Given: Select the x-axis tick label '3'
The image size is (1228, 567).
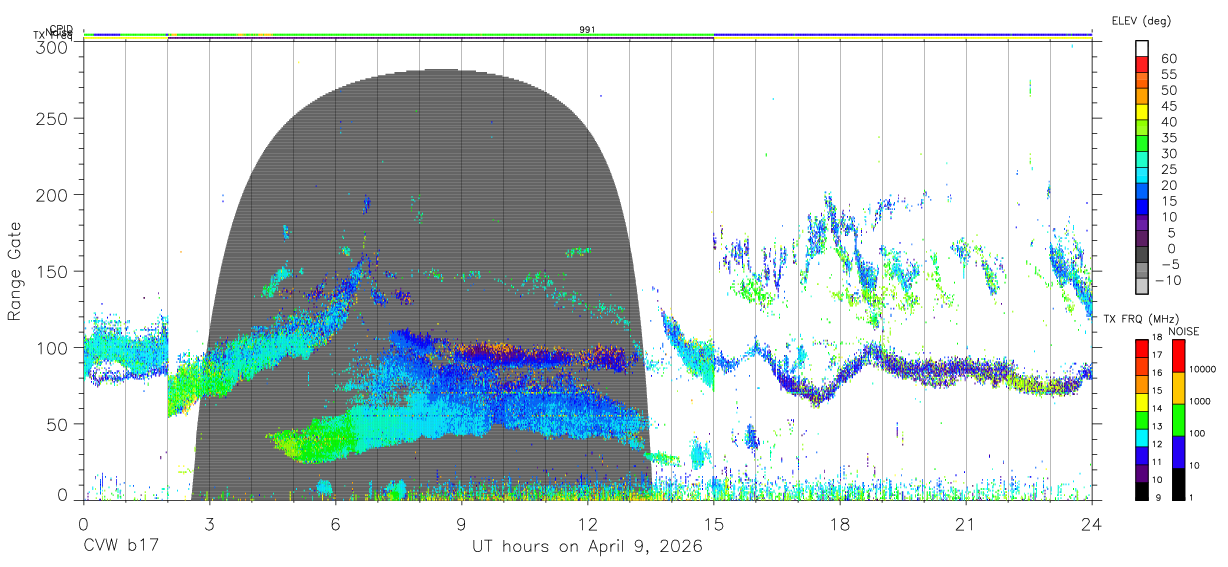Looking at the screenshot, I should (209, 523).
